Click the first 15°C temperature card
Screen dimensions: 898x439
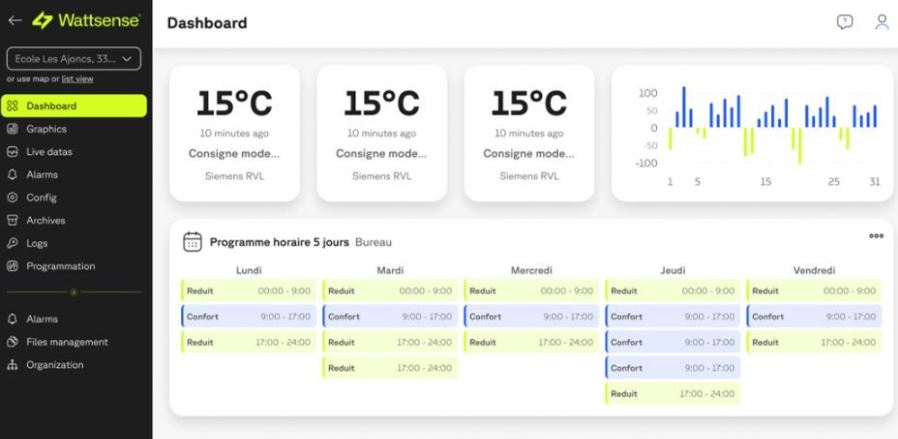[234, 133]
